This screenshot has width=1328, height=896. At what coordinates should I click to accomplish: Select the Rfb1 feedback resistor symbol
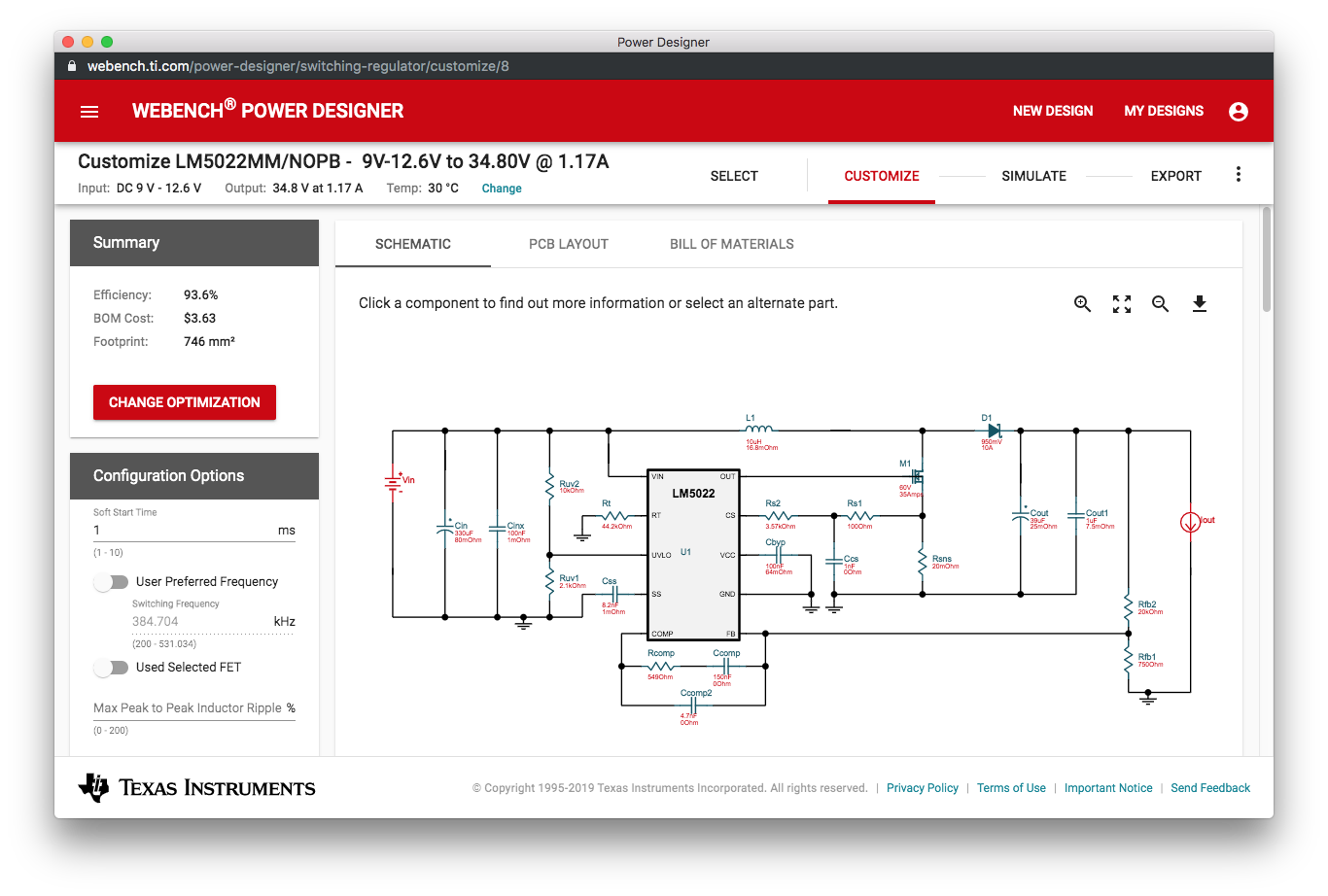click(1129, 660)
